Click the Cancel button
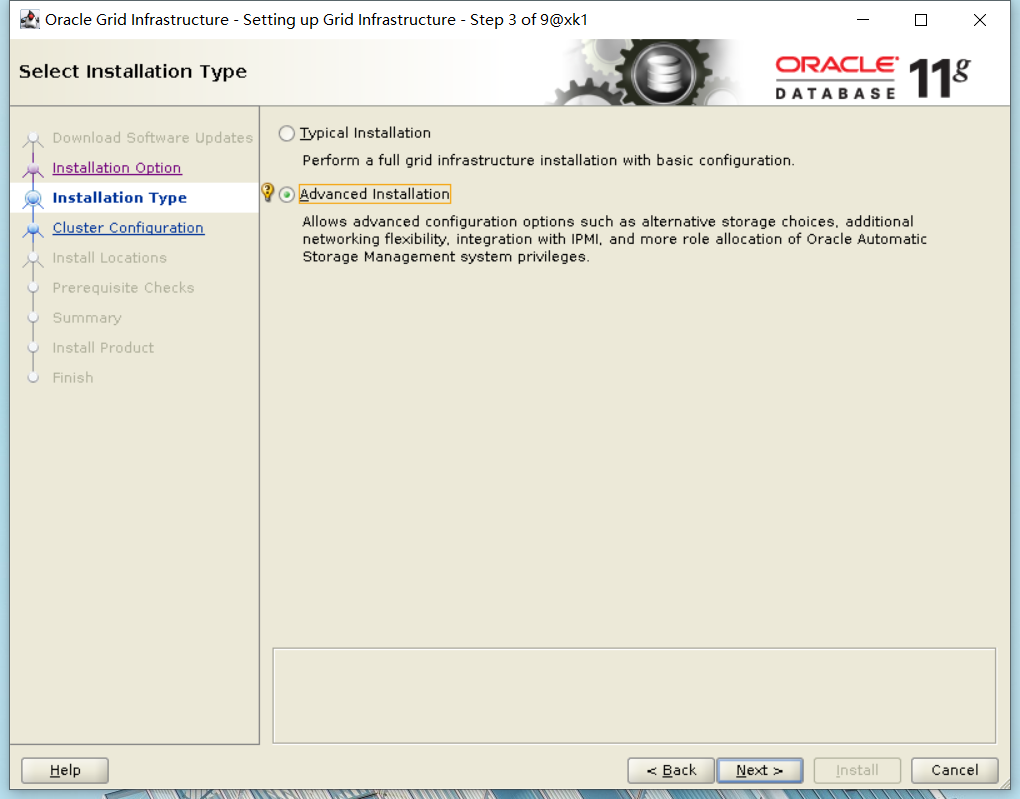Viewport: 1020px width, 799px height. pos(954,770)
